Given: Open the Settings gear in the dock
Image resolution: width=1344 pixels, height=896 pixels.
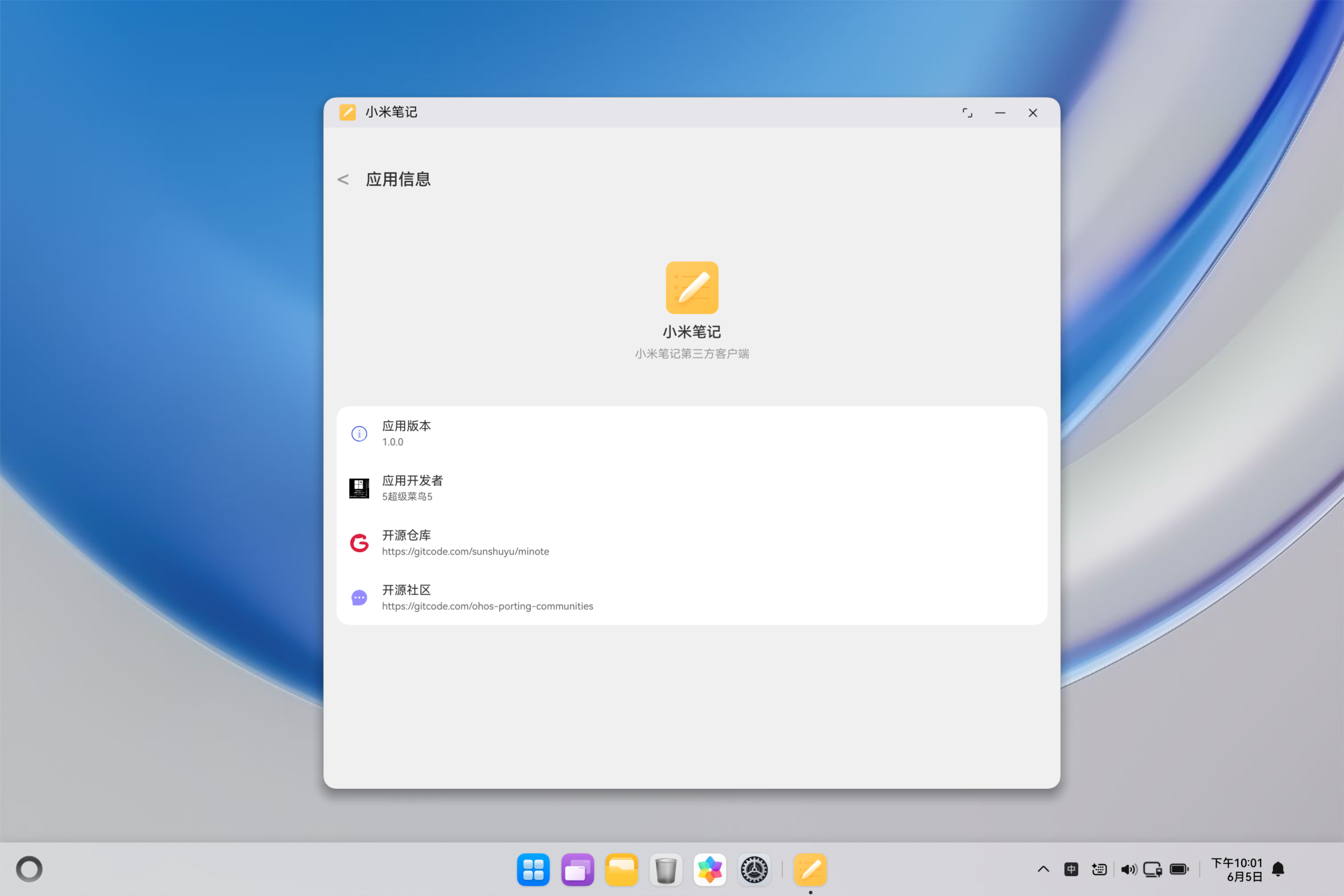Looking at the screenshot, I should 754,870.
